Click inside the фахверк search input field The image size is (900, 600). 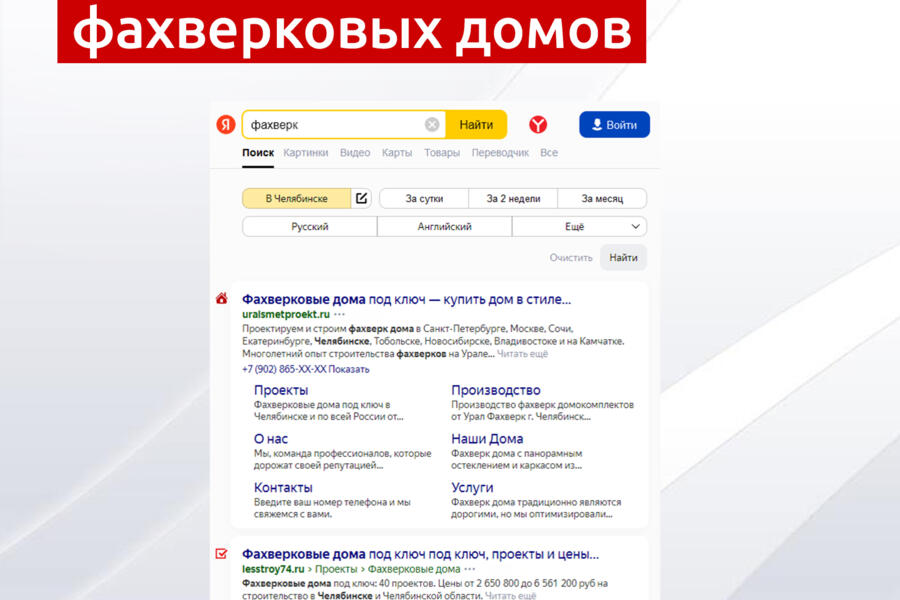point(330,124)
